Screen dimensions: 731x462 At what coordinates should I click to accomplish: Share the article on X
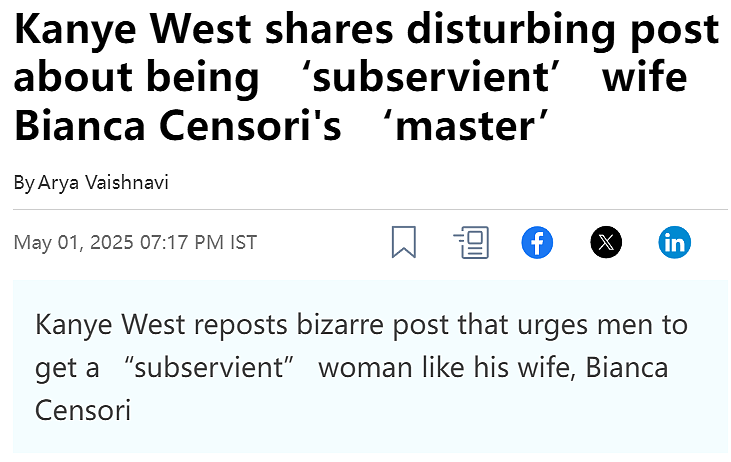[606, 242]
